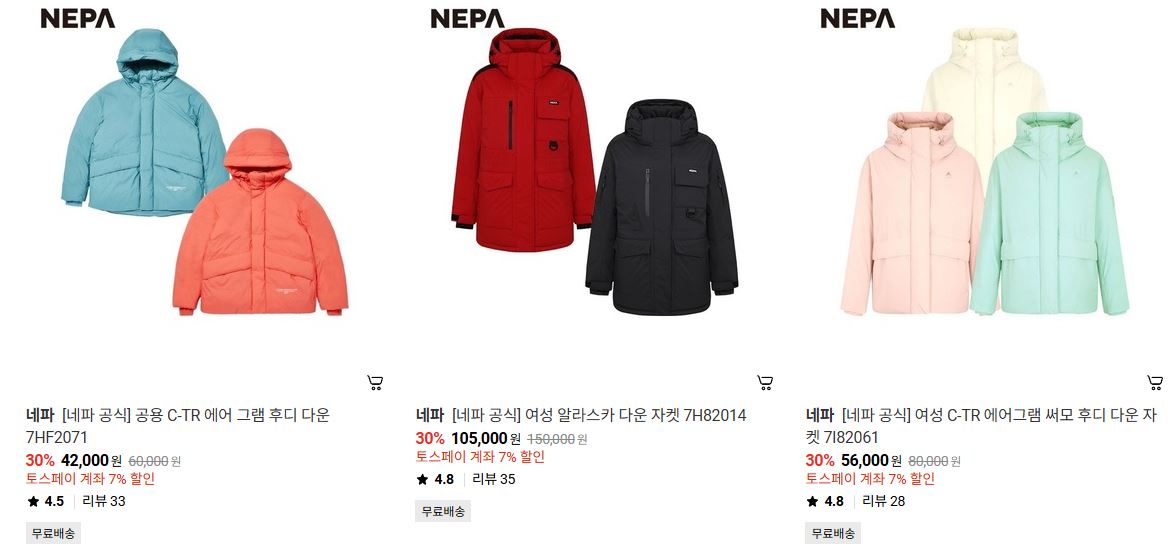
Task: Open product title 여성 알라스카 다운 자켓 7H82014
Action: 581,415
